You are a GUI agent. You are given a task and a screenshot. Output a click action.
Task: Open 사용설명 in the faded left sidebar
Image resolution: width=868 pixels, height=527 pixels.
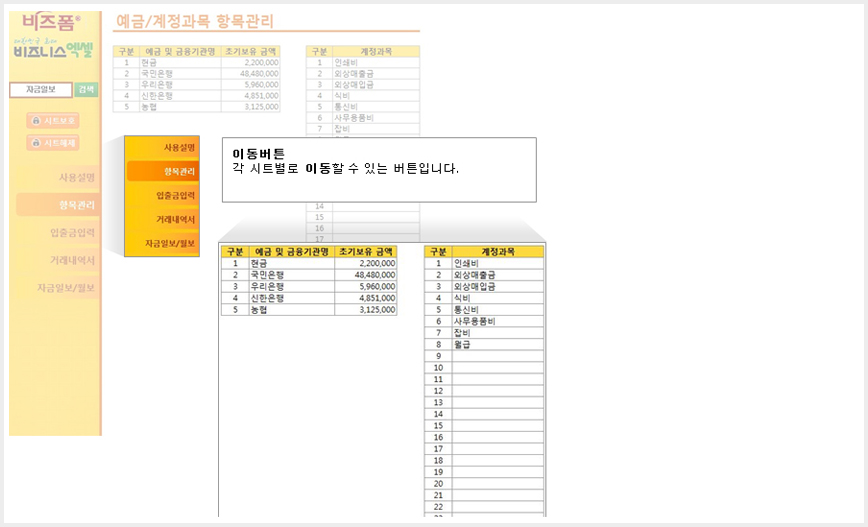coord(76,177)
